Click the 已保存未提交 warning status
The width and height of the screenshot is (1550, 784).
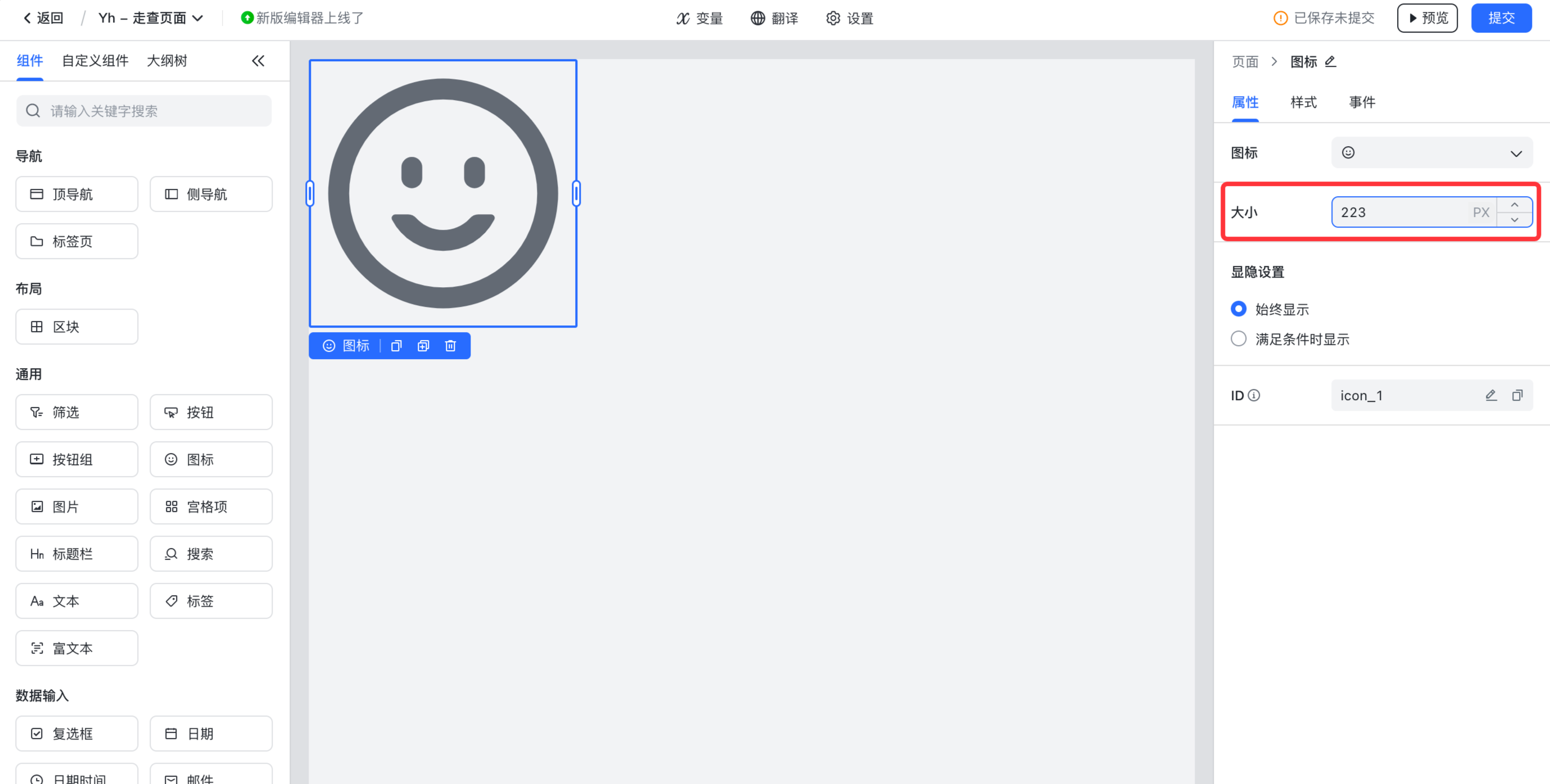click(1325, 18)
